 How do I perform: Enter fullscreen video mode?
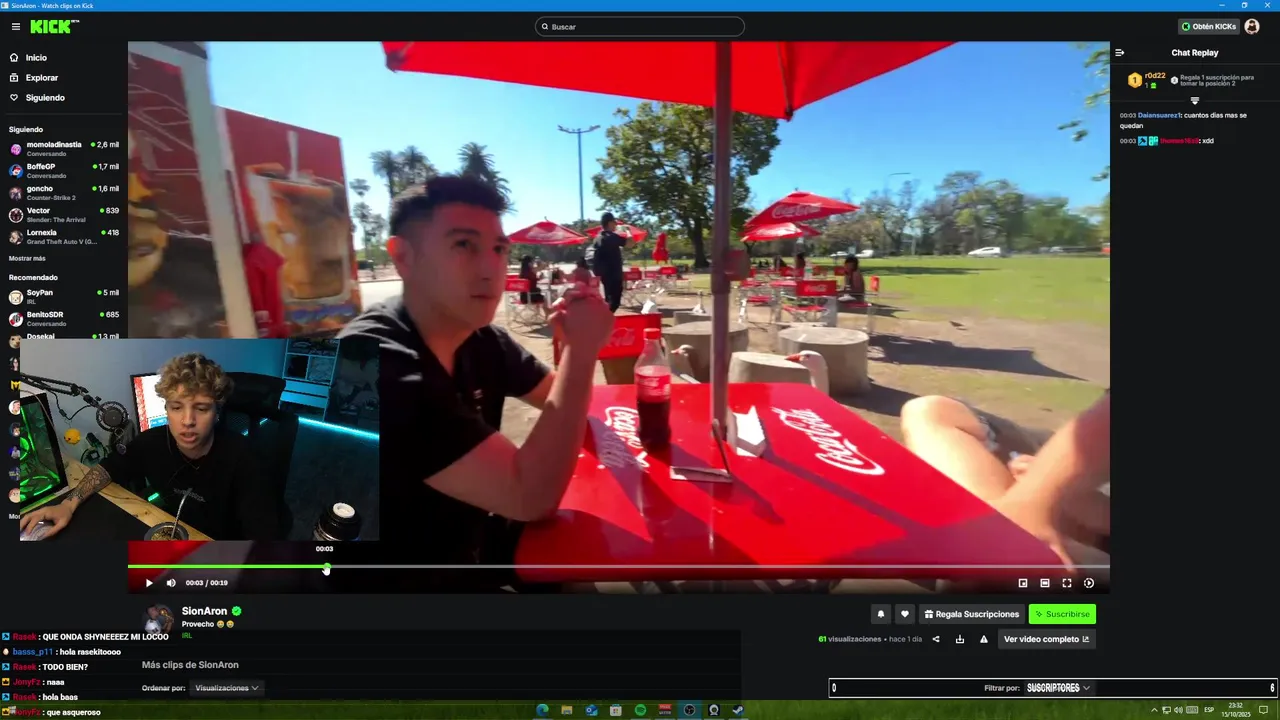[1067, 583]
